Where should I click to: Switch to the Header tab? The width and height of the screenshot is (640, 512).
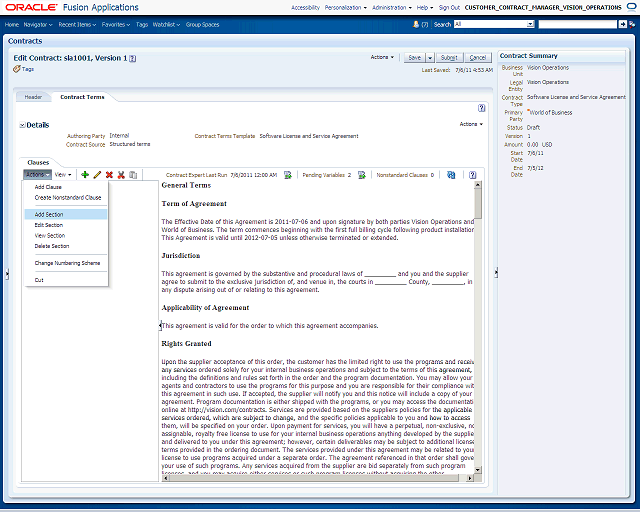tap(33, 97)
